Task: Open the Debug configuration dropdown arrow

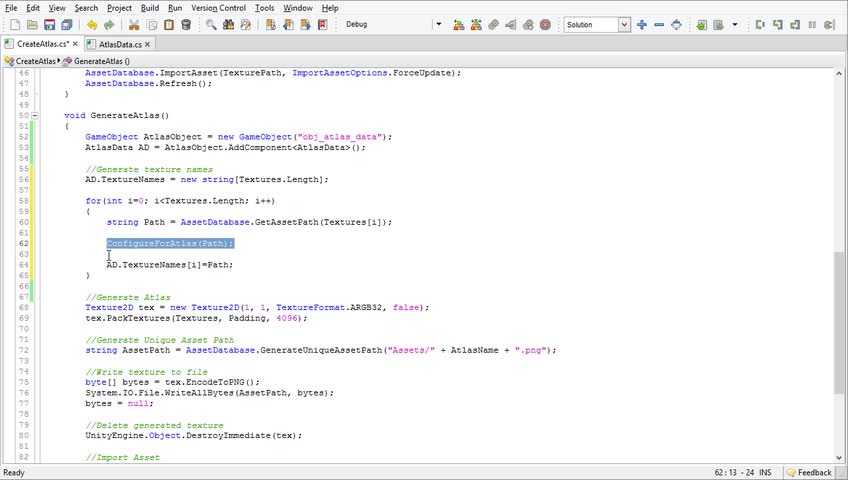Action: [x=439, y=24]
